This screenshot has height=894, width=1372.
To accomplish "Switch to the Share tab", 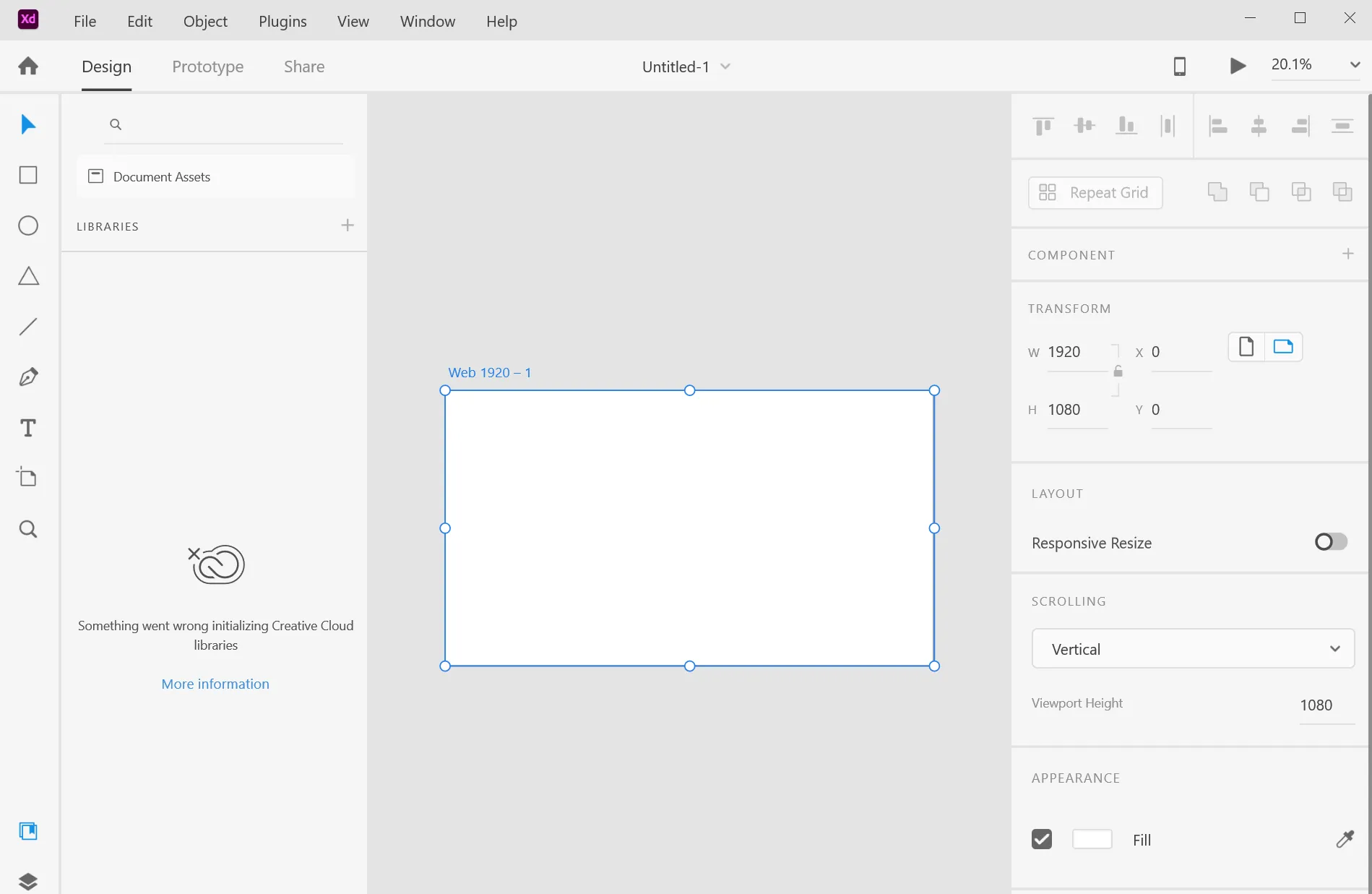I will [x=304, y=66].
